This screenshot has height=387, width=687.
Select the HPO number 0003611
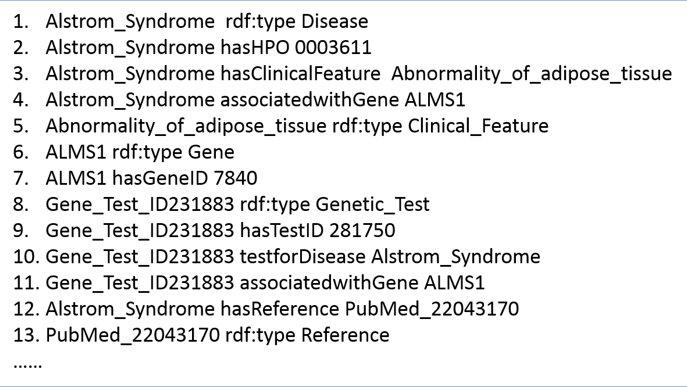[x=333, y=47]
